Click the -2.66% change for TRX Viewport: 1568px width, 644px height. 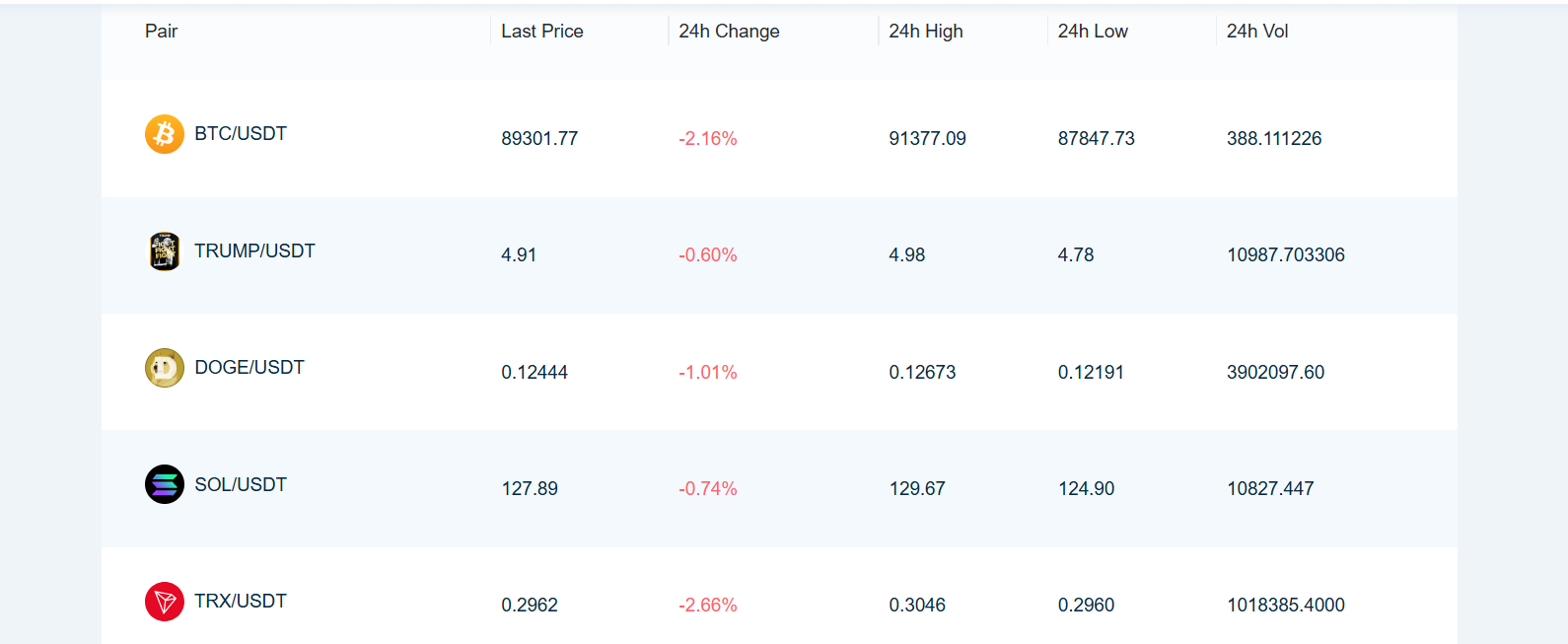(708, 606)
